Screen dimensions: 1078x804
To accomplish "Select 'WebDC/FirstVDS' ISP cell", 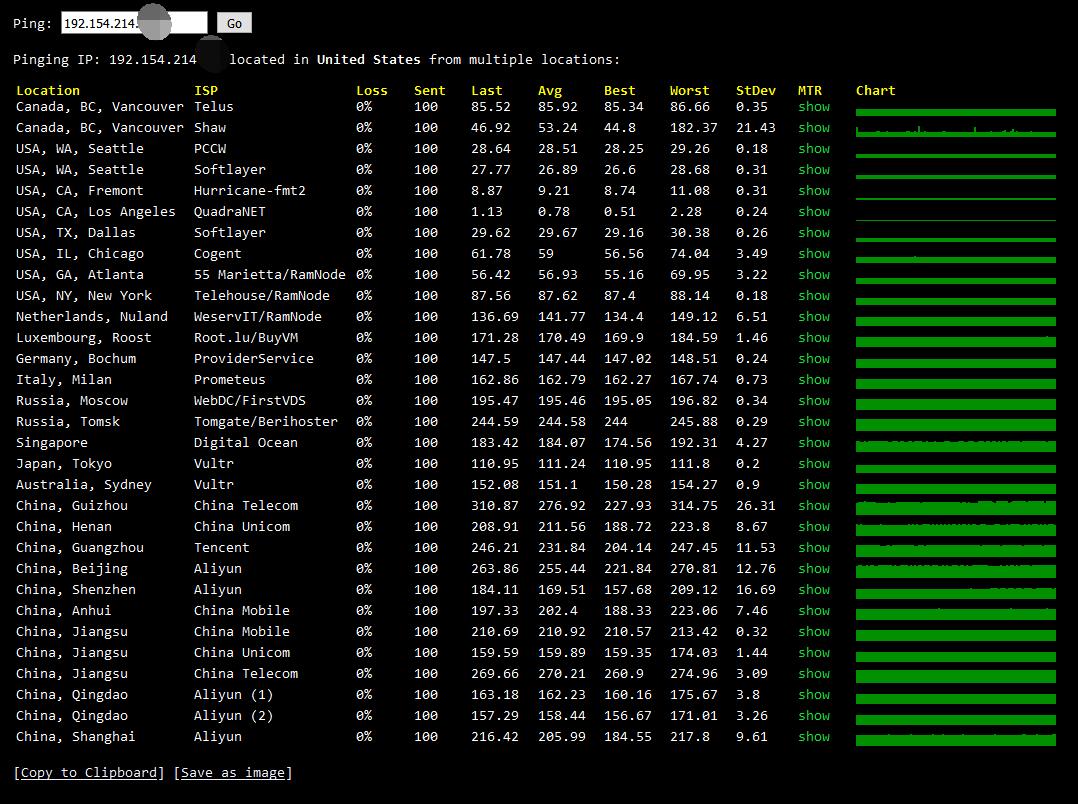I will pyautogui.click(x=250, y=400).
